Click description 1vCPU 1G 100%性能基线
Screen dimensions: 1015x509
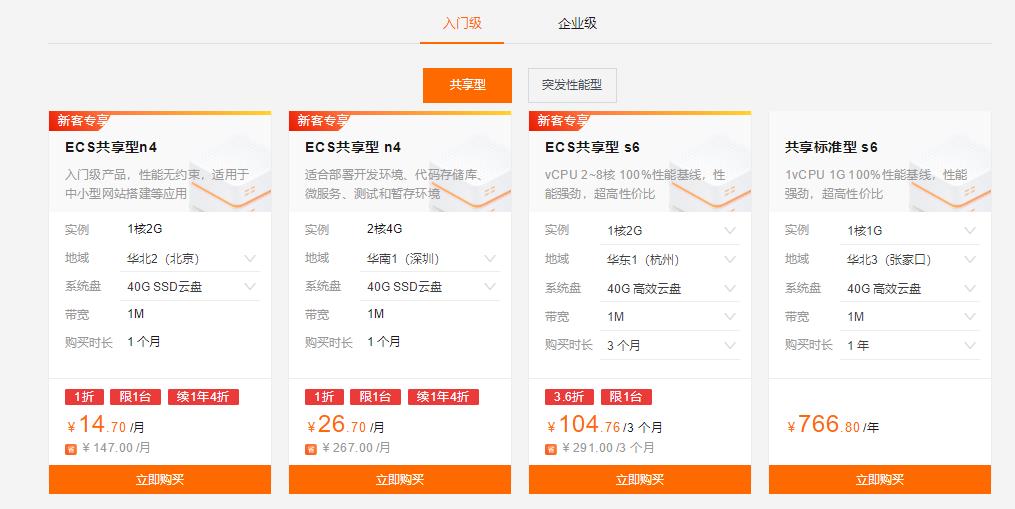coord(876,184)
